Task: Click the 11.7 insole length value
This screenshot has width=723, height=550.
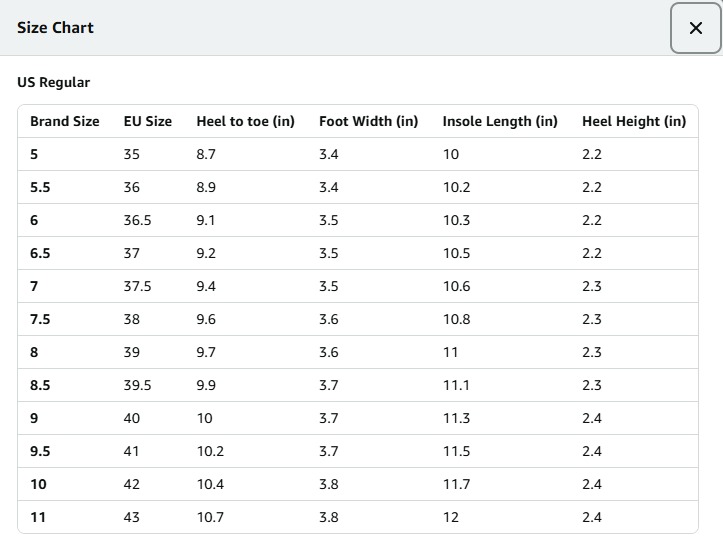Action: coord(456,484)
